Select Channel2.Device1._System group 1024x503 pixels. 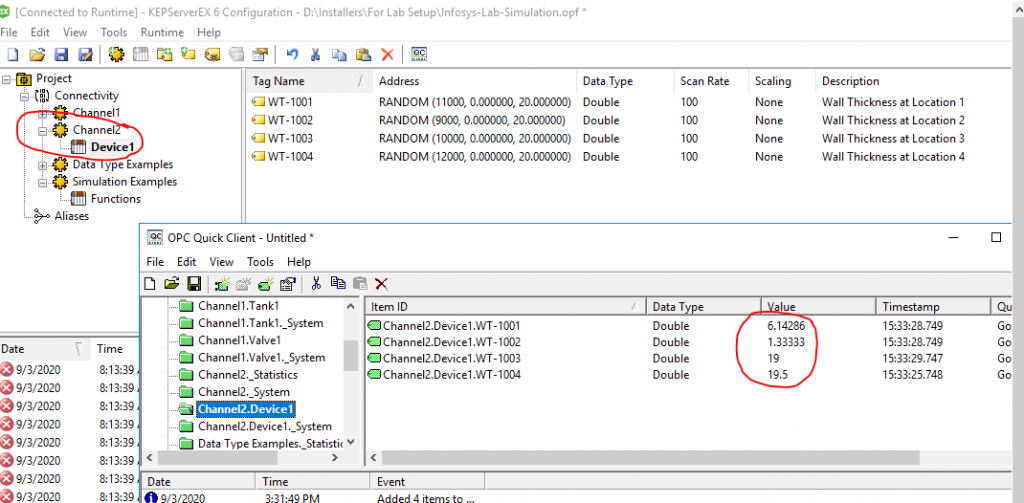264,427
